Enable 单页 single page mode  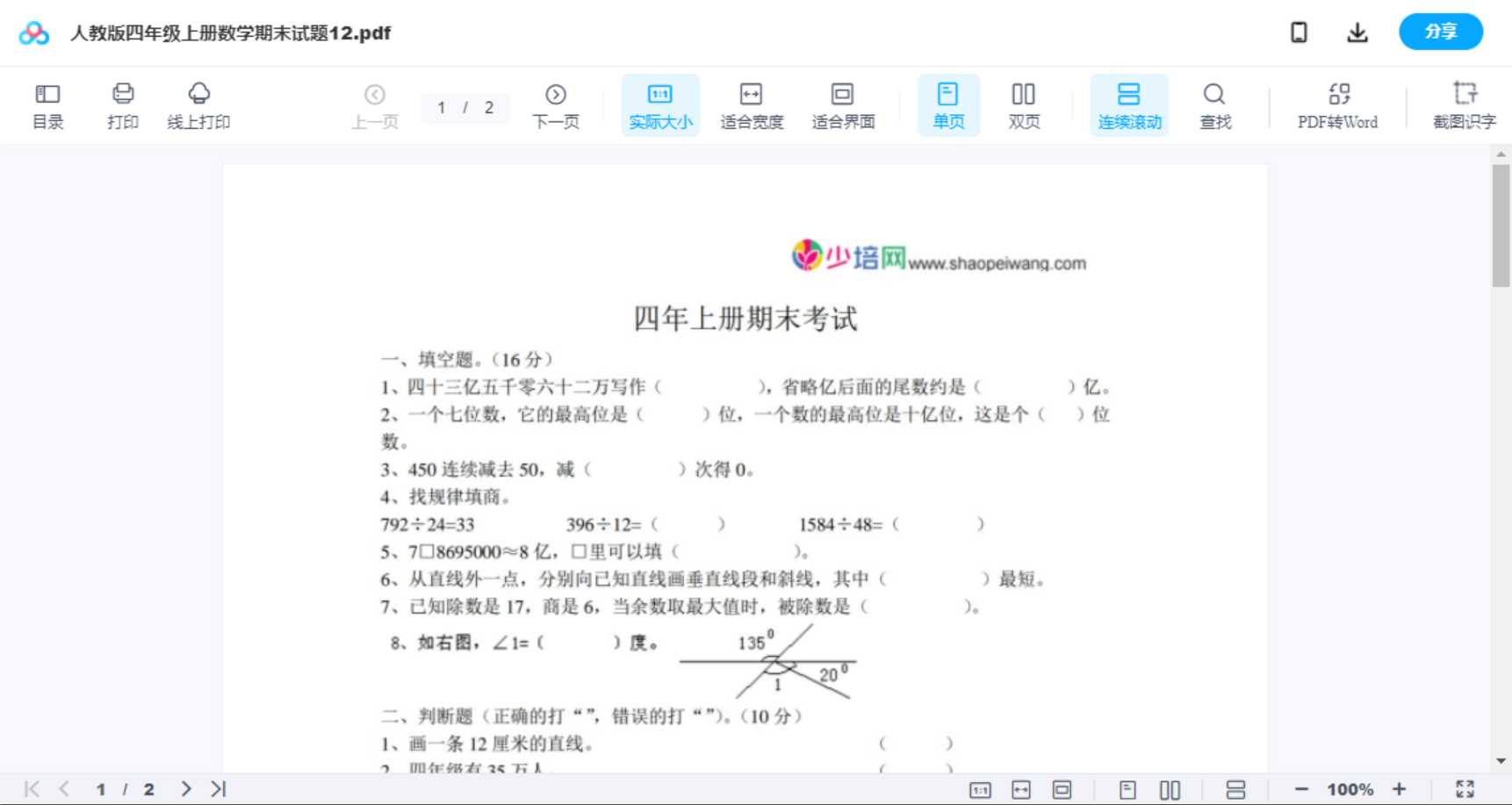(948, 104)
